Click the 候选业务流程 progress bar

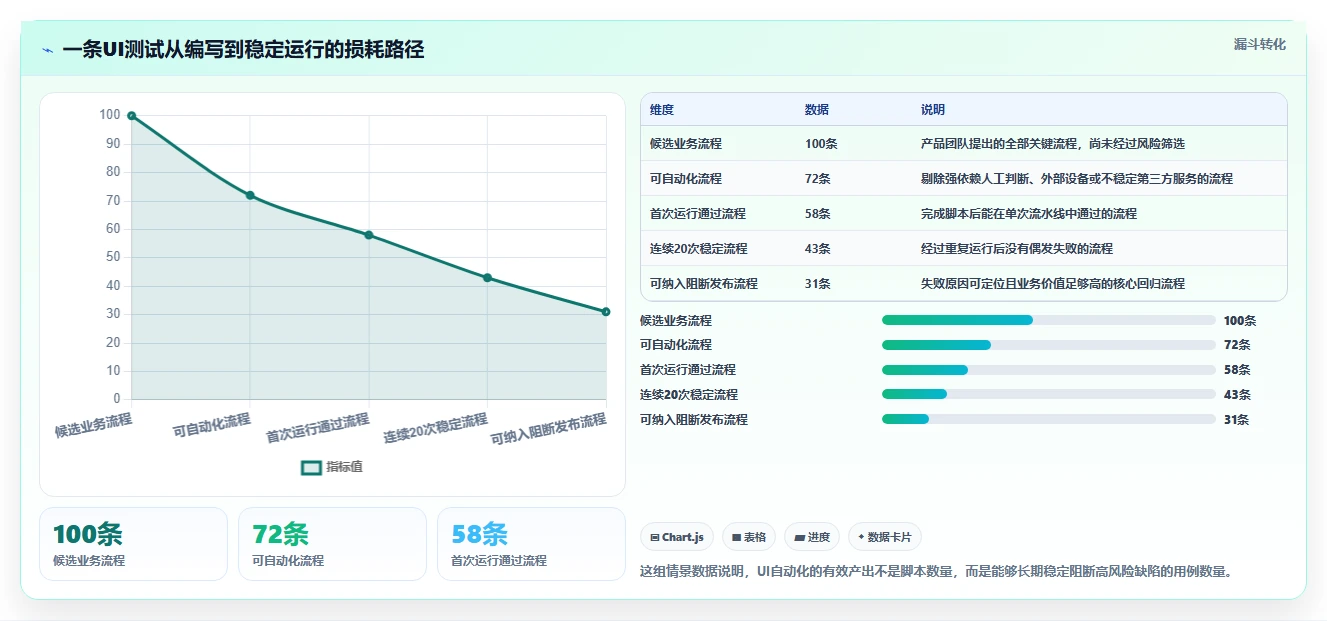point(1049,320)
